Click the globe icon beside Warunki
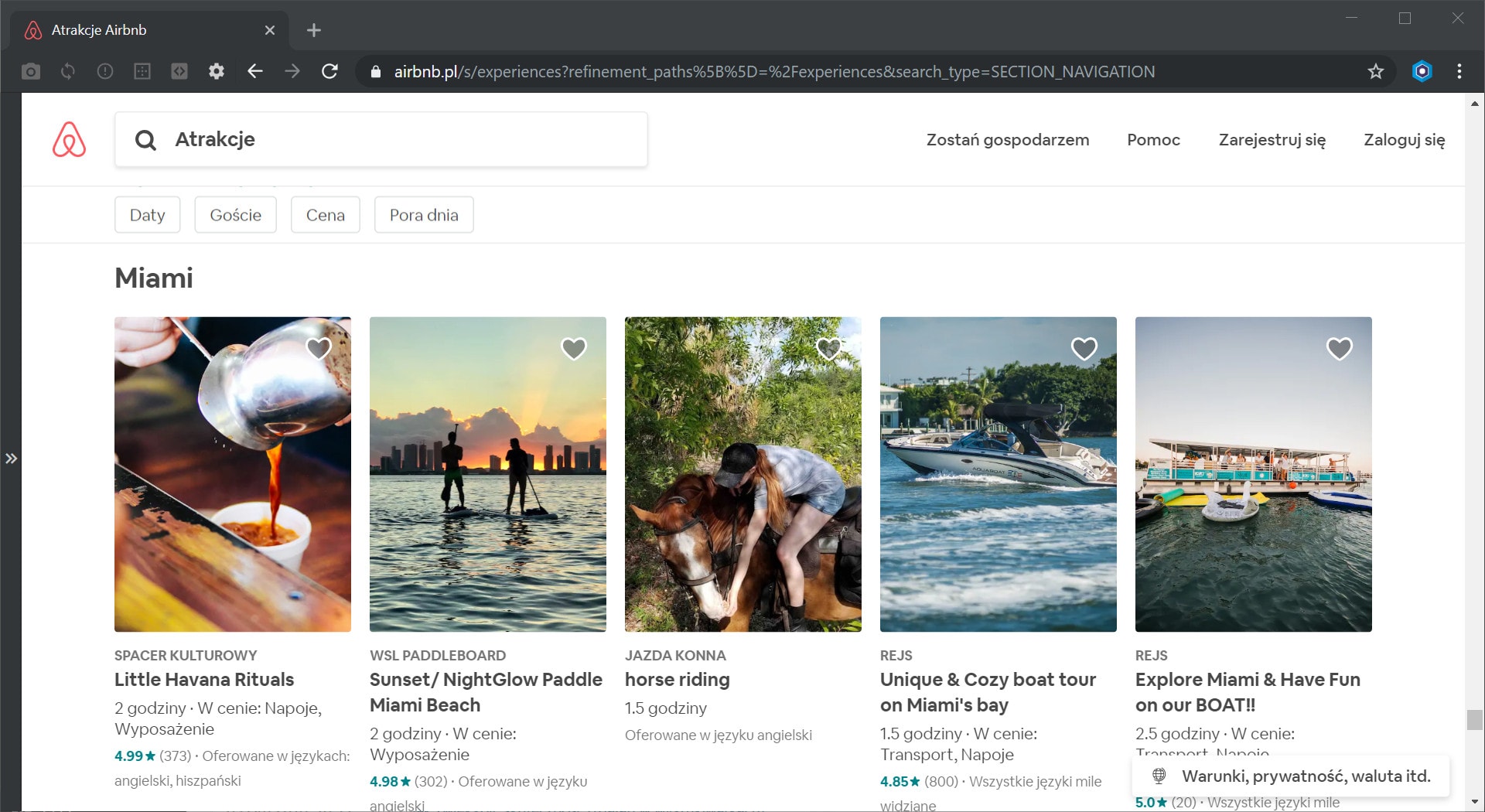 1159,776
